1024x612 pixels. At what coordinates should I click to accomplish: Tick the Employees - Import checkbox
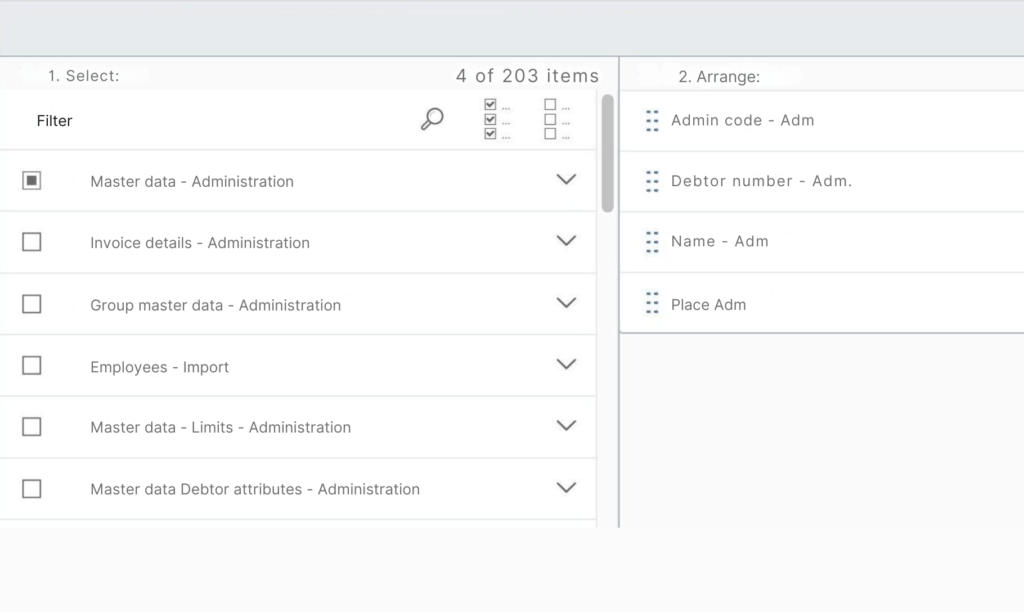click(x=32, y=366)
